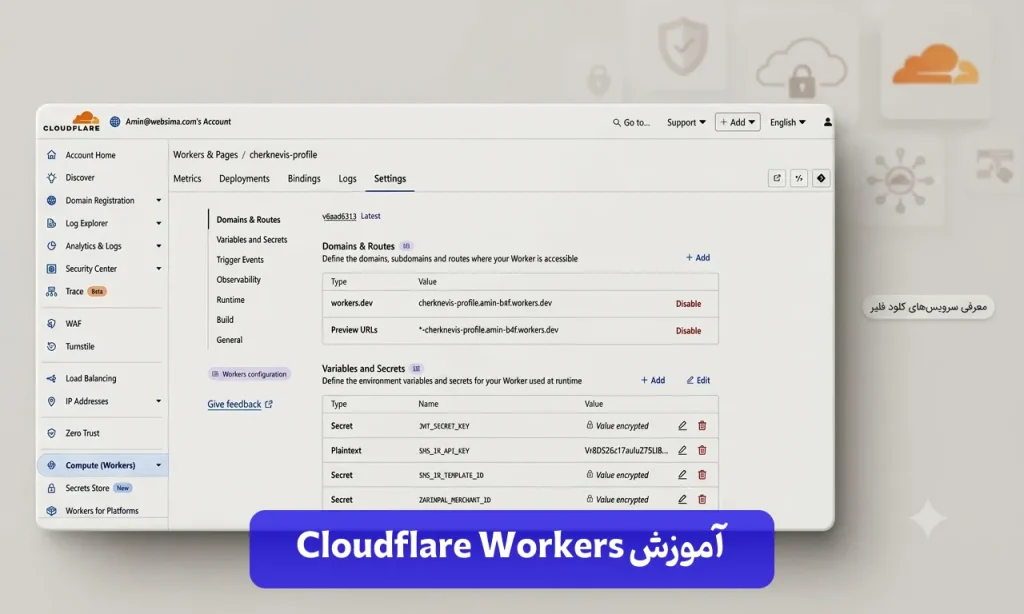Click the Trace icon in sidebar
The height and width of the screenshot is (614, 1024).
click(52, 291)
